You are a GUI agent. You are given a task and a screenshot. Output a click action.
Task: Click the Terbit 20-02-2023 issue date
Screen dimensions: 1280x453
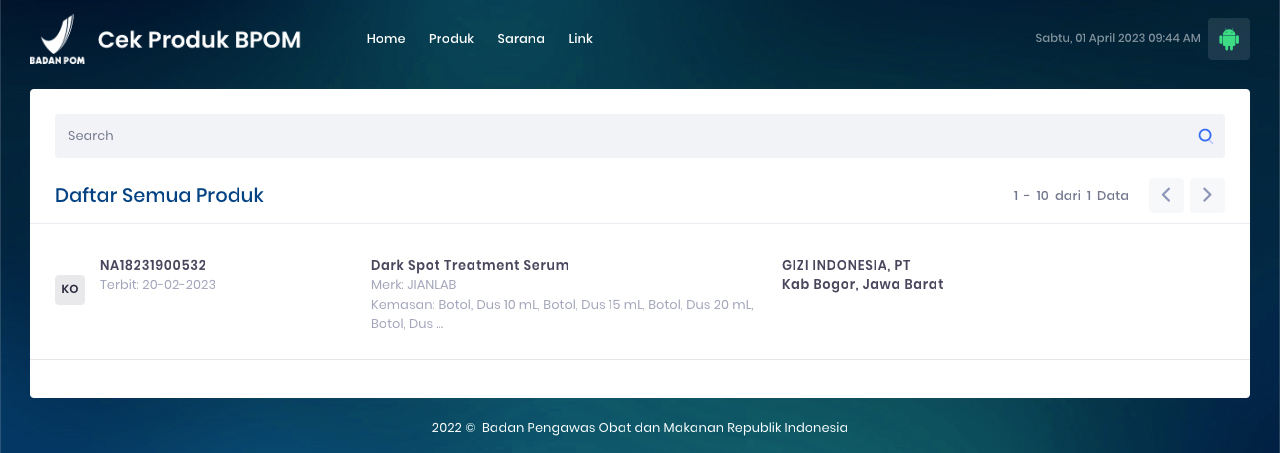point(158,285)
